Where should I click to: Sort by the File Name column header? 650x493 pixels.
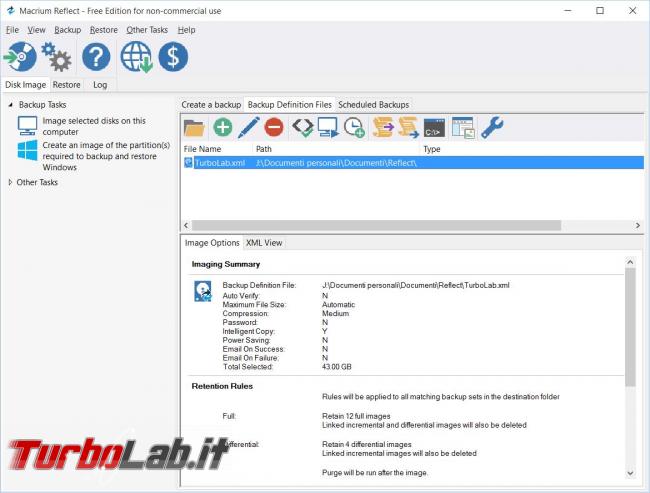click(x=217, y=149)
